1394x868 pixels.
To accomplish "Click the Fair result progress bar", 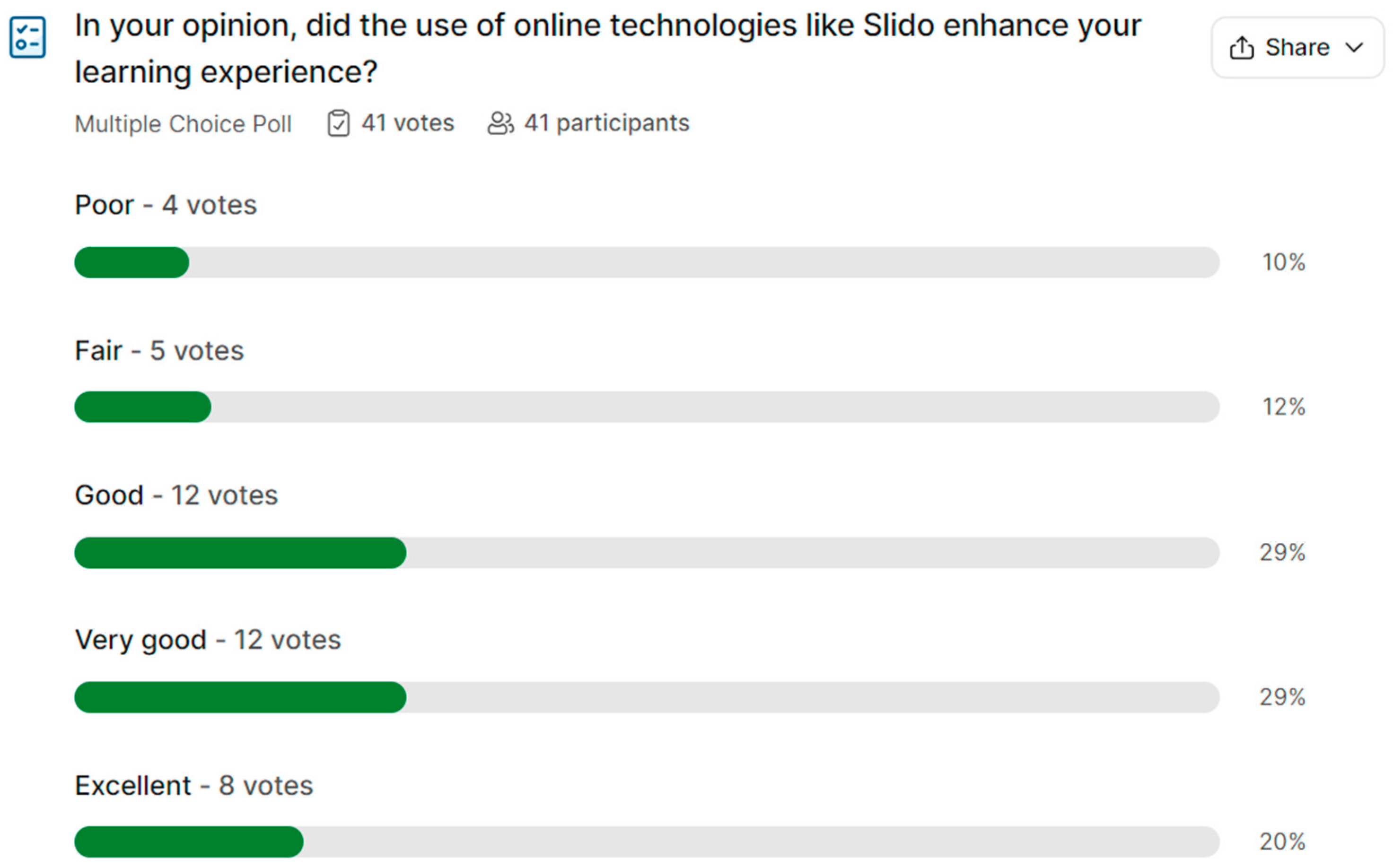I will [646, 407].
